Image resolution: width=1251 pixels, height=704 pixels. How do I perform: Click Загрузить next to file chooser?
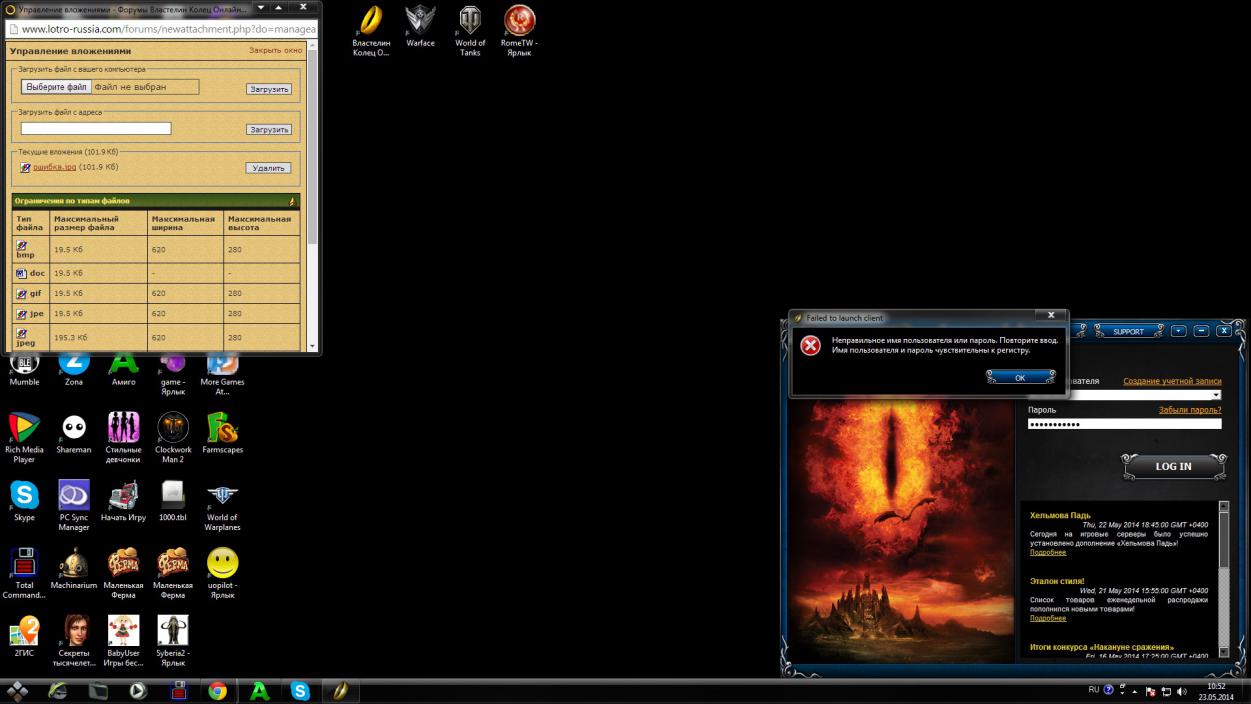269,89
